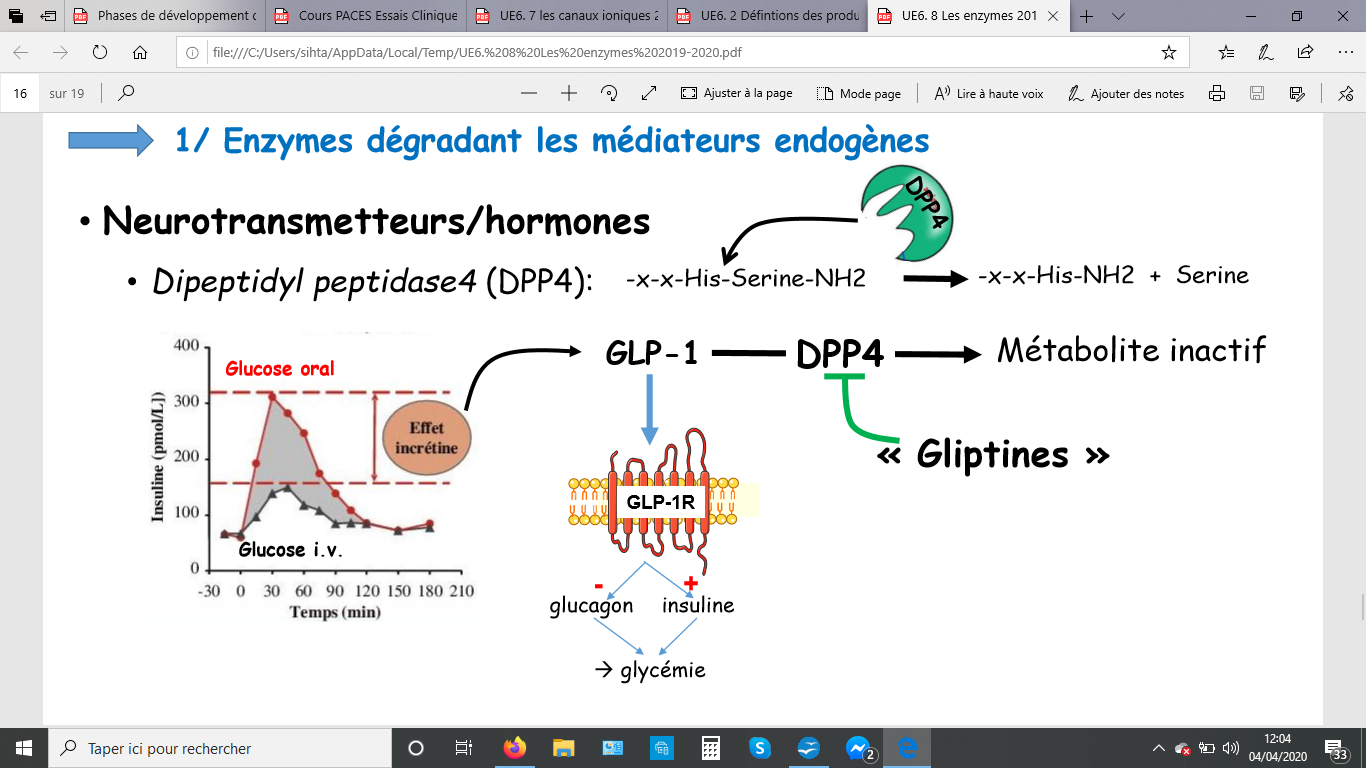Click the 'Métabolite inactif' text
The width and height of the screenshot is (1366, 768).
pyautogui.click(x=1131, y=350)
